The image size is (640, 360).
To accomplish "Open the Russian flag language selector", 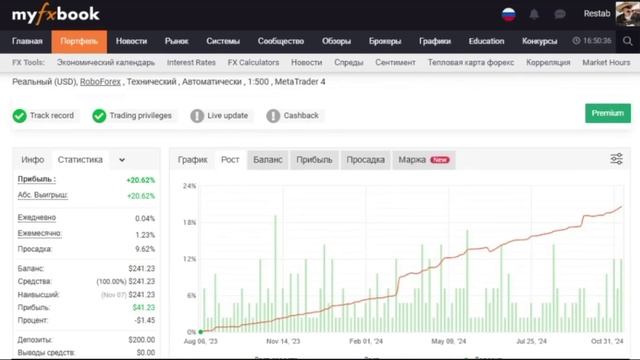I will (x=509, y=14).
